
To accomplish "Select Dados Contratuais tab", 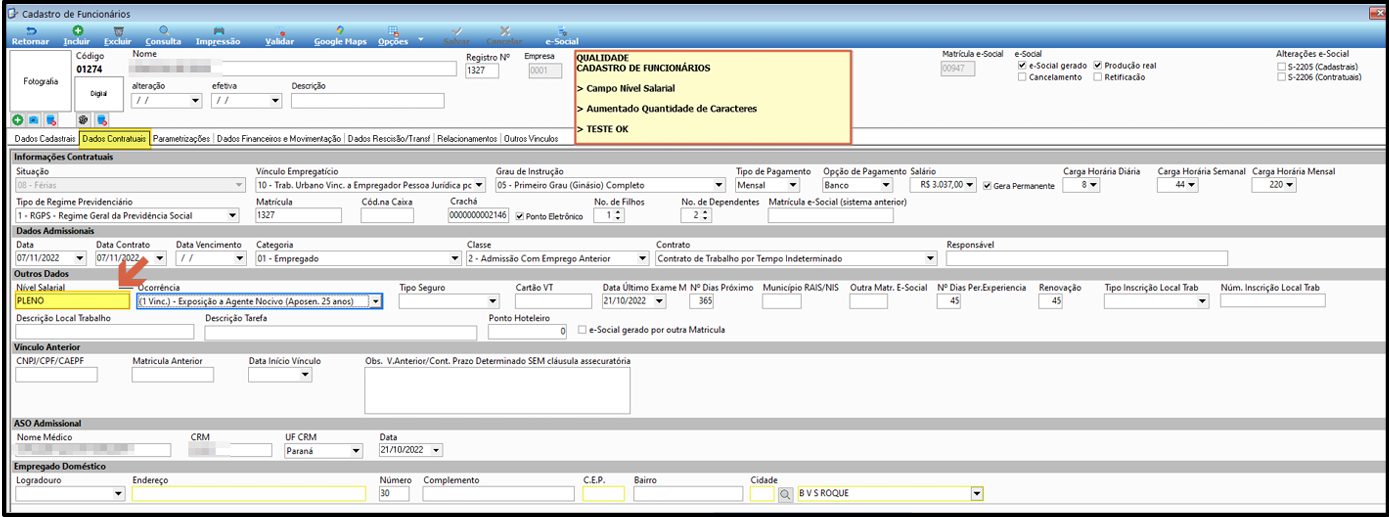I will point(115,138).
